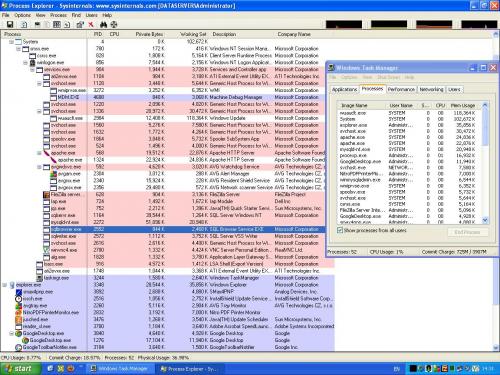Click the apache.exe feather icon for PID 588
The width and height of the screenshot is (500, 375).
(x=47, y=153)
